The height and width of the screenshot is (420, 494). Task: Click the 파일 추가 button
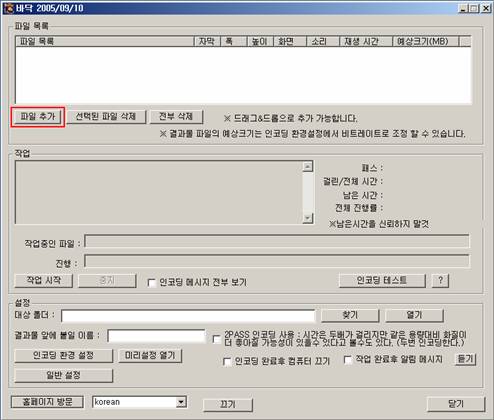coord(38,116)
